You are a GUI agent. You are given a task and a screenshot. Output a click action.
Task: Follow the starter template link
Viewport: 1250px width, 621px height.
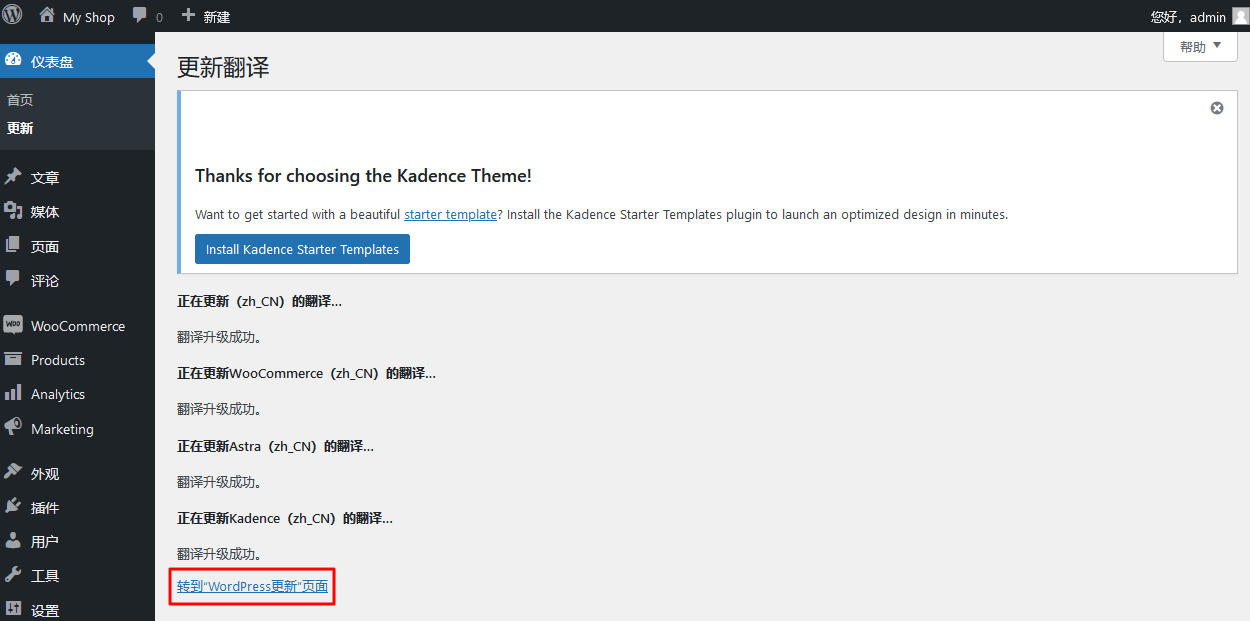click(x=451, y=214)
